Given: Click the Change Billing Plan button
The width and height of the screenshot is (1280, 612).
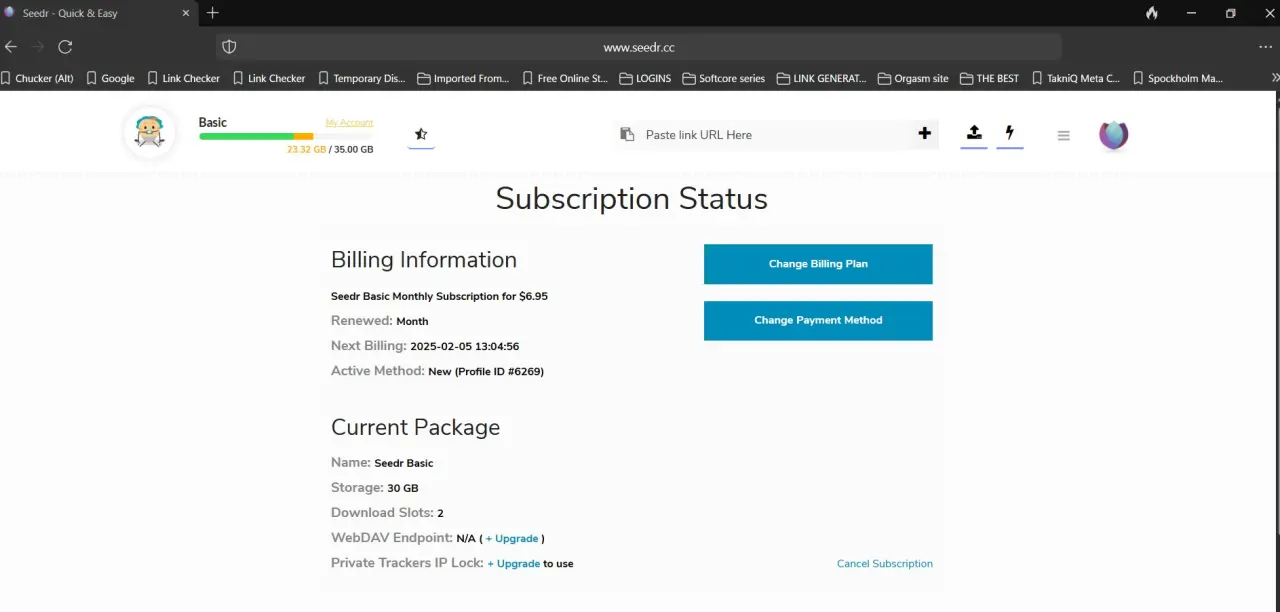Looking at the screenshot, I should click(818, 264).
